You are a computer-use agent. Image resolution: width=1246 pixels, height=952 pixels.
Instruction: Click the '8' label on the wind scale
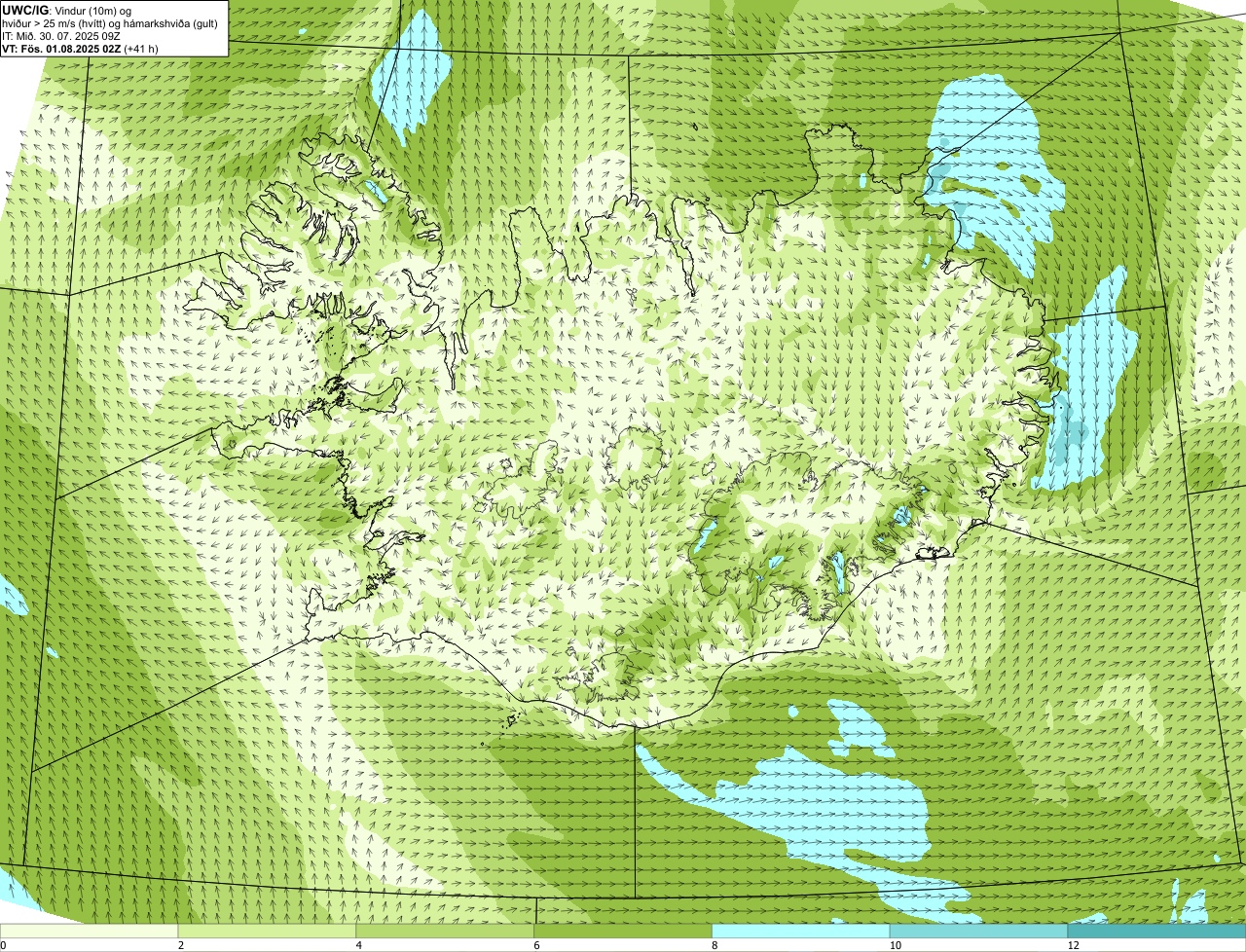point(715,945)
